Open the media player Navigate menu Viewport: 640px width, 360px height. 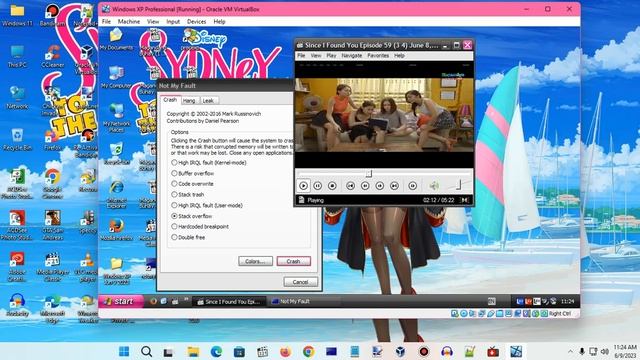tap(352, 55)
